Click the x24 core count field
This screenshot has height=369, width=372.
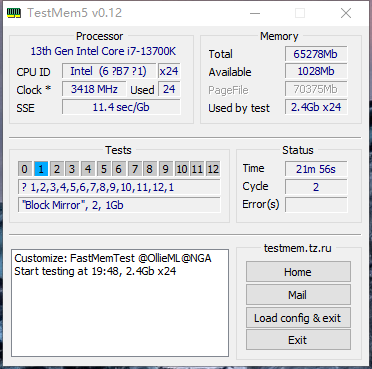(x=169, y=71)
